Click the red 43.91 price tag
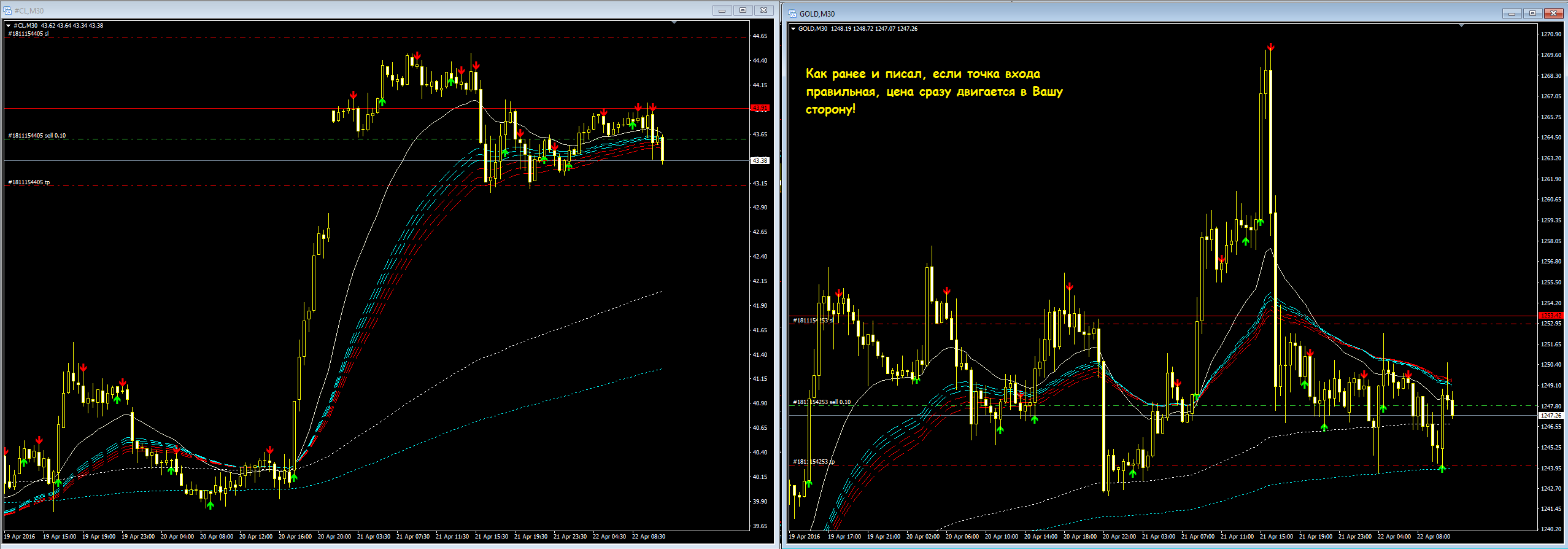The height and width of the screenshot is (549, 1568). pyautogui.click(x=760, y=108)
